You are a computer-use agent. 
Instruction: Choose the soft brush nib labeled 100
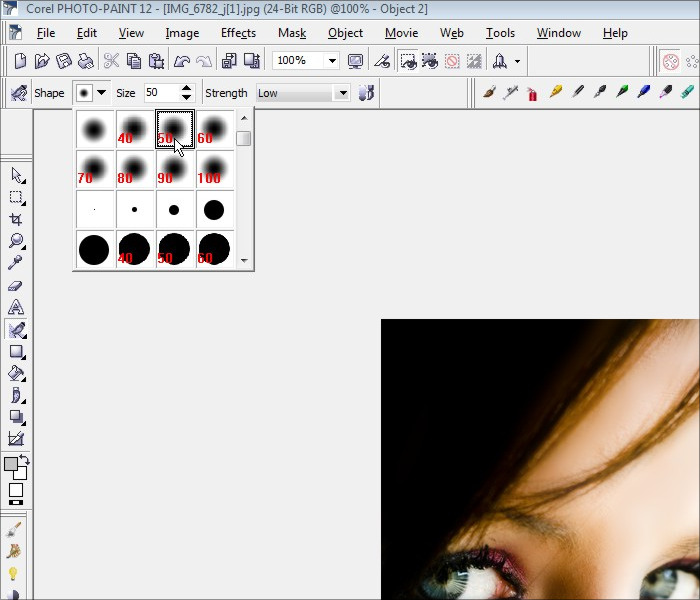pos(213,169)
